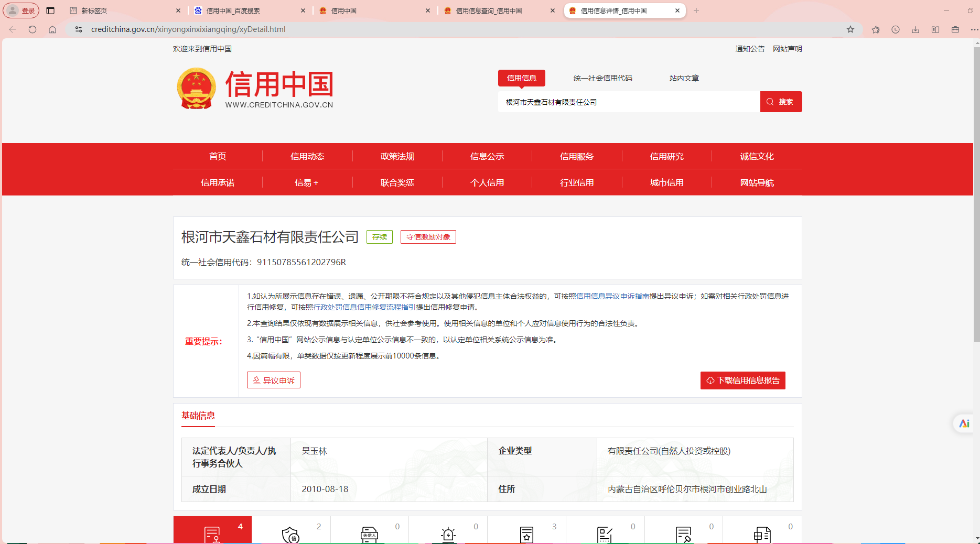Close the 信用信息详情_信用中国 tab

677,11
